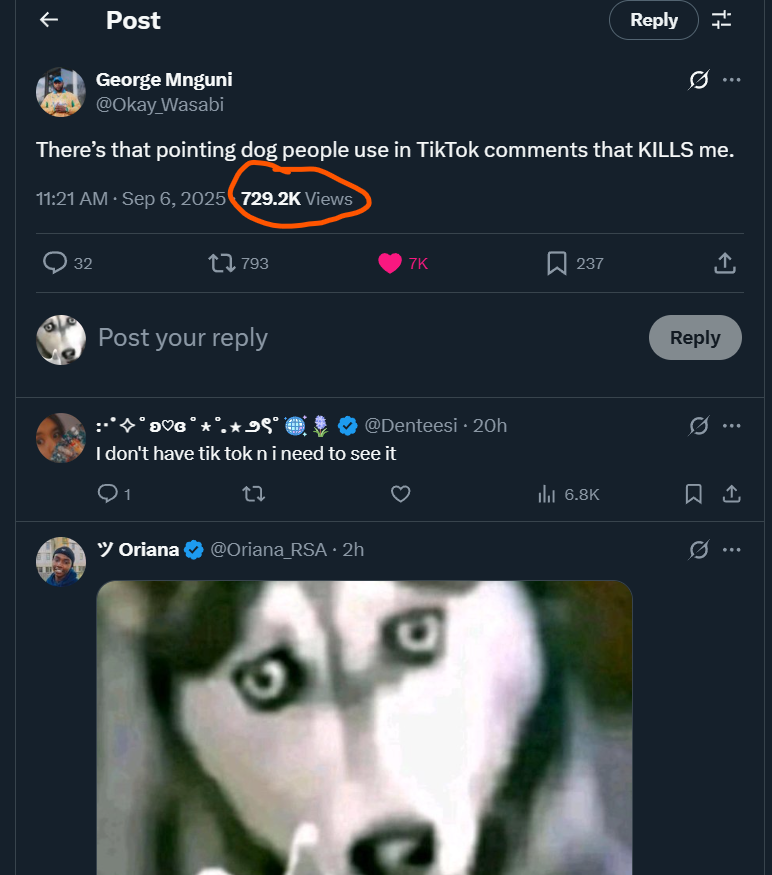Open the share icon on George's post
The height and width of the screenshot is (875, 772).
pos(724,263)
